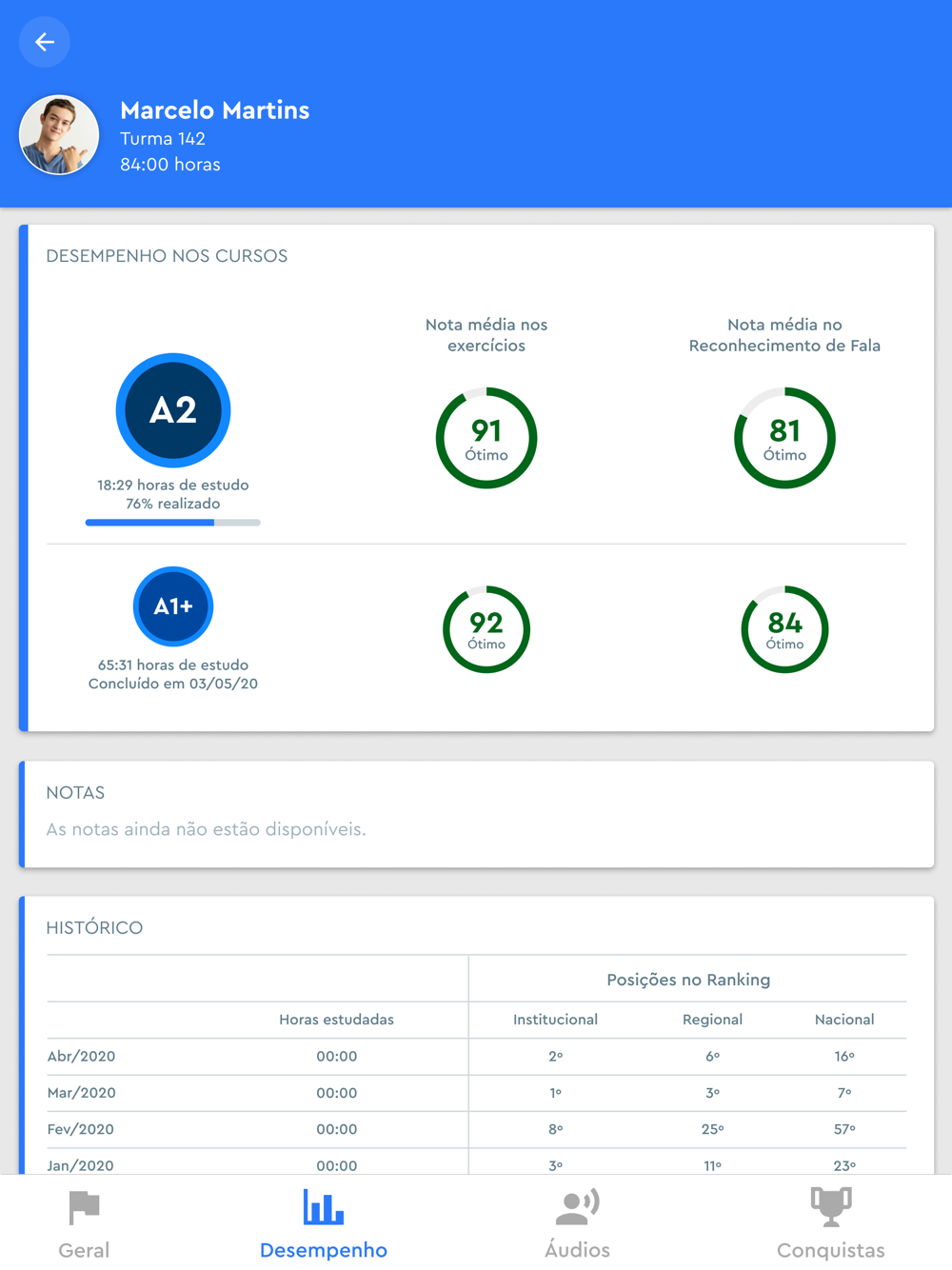
Task: Click the Regional column header
Action: pos(712,1020)
